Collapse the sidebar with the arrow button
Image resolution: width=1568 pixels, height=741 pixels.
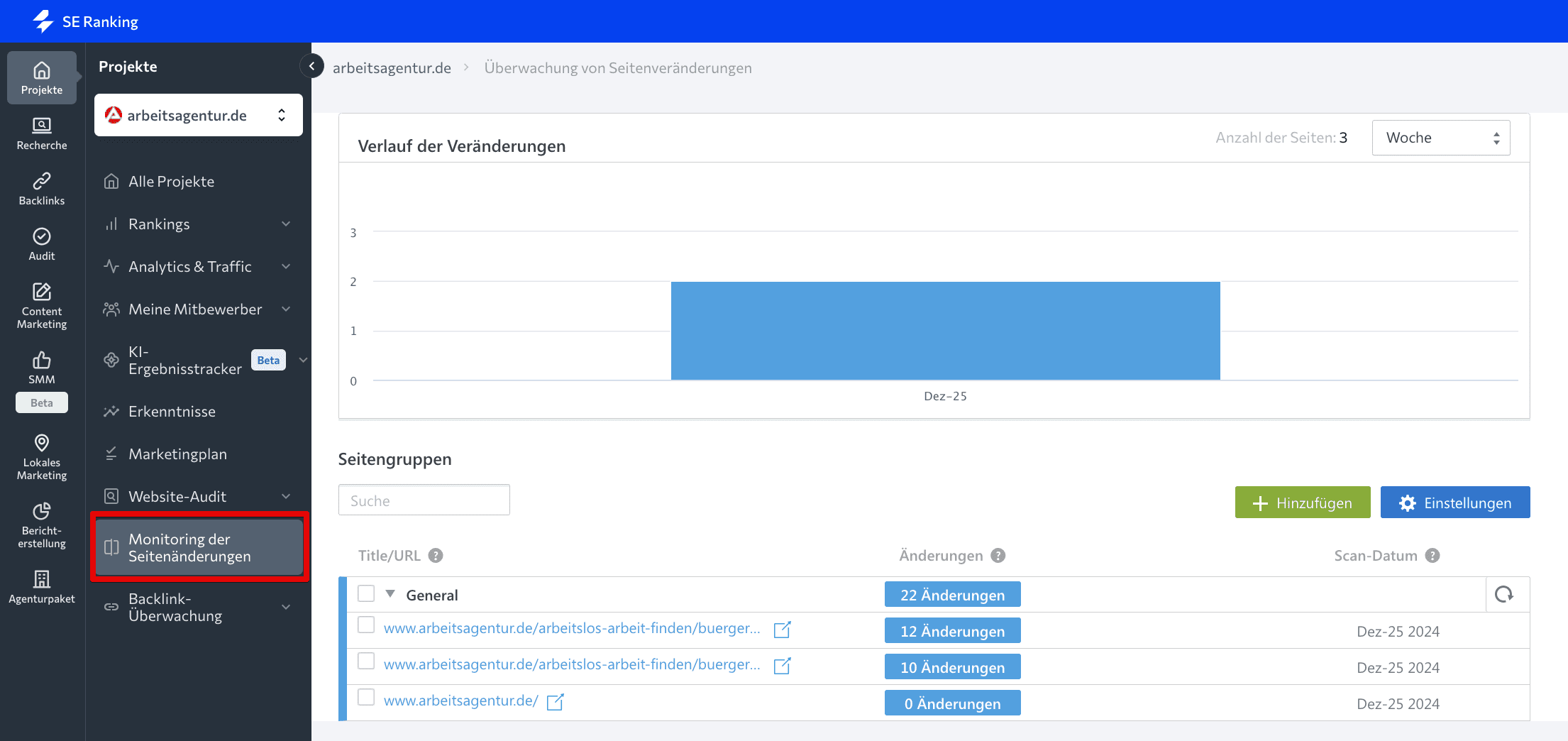pyautogui.click(x=311, y=66)
